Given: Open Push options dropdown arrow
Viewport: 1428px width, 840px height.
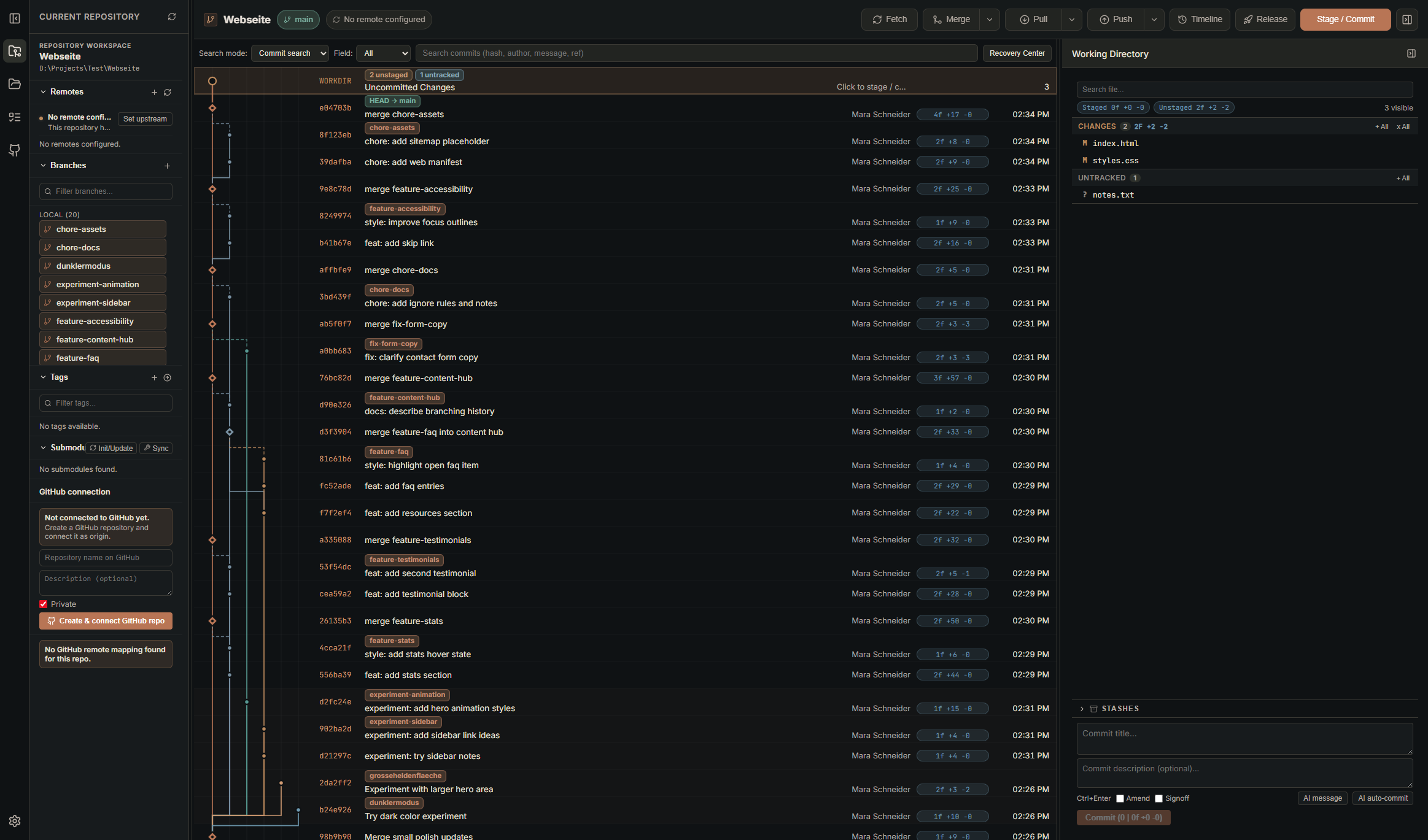Looking at the screenshot, I should [x=1154, y=20].
